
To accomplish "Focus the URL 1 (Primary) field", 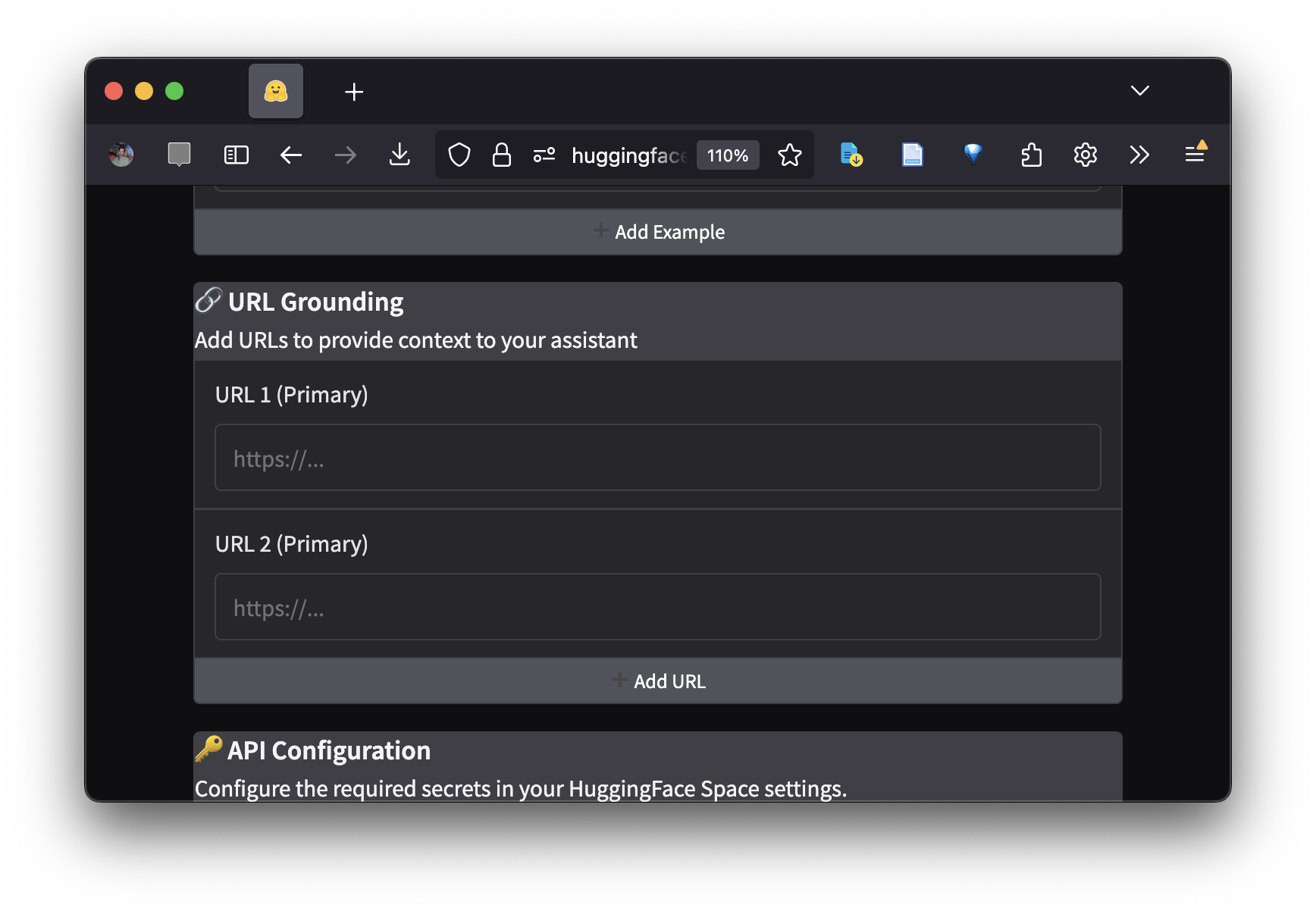I will pyautogui.click(x=658, y=458).
